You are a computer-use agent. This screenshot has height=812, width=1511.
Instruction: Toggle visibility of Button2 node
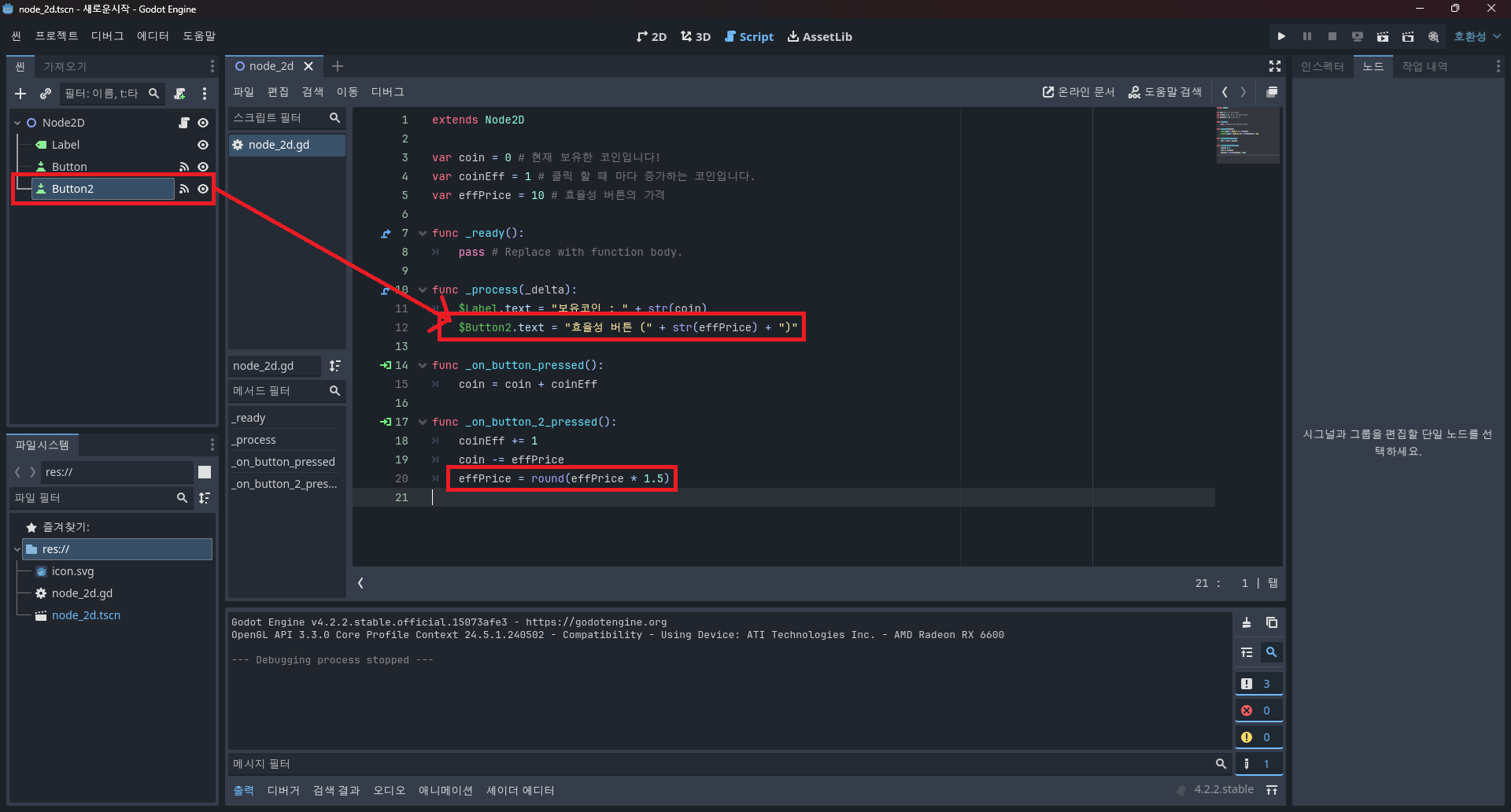[x=203, y=189]
